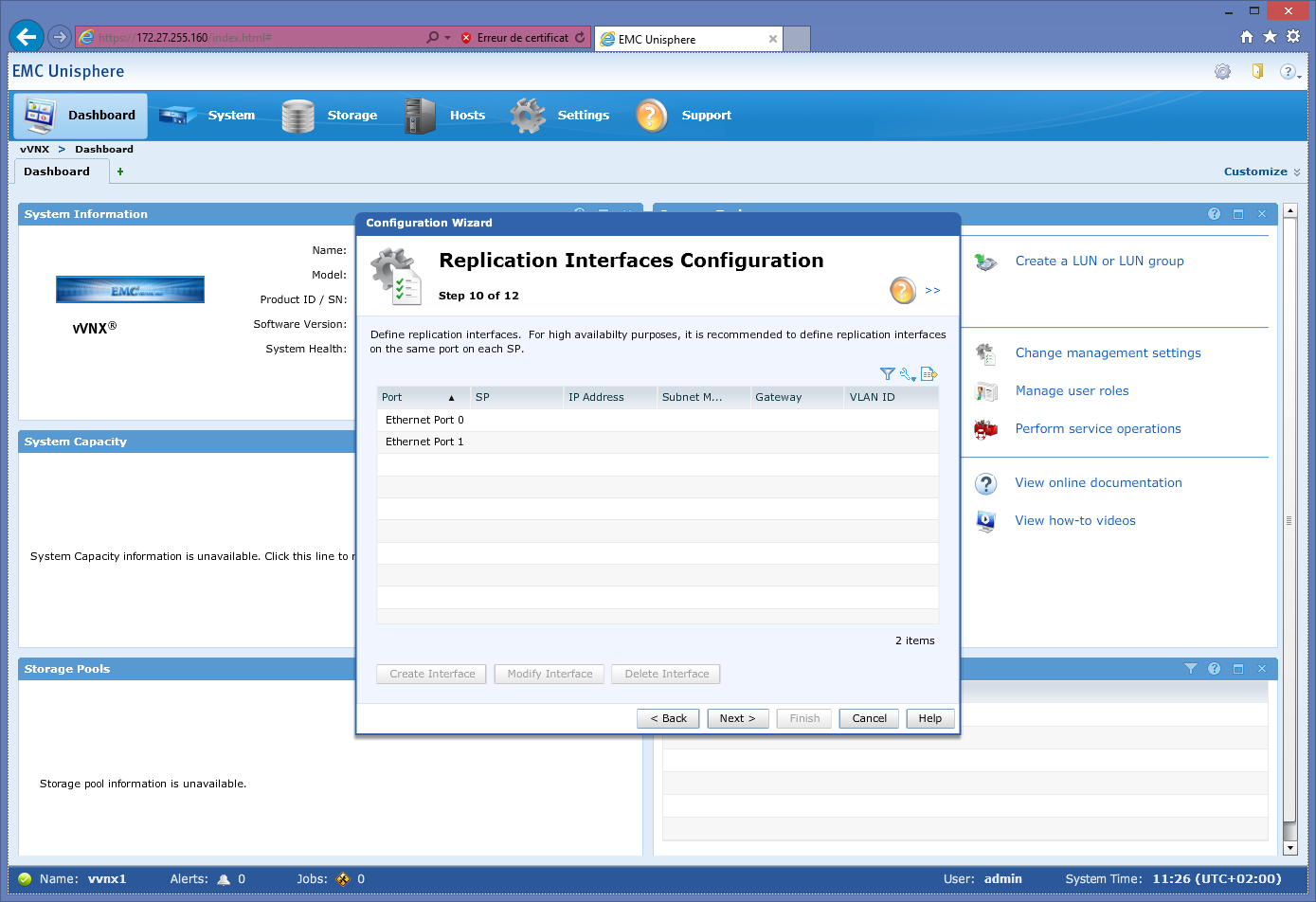Open the wrench column settings dropdown
The height and width of the screenshot is (902, 1316).
point(908,374)
